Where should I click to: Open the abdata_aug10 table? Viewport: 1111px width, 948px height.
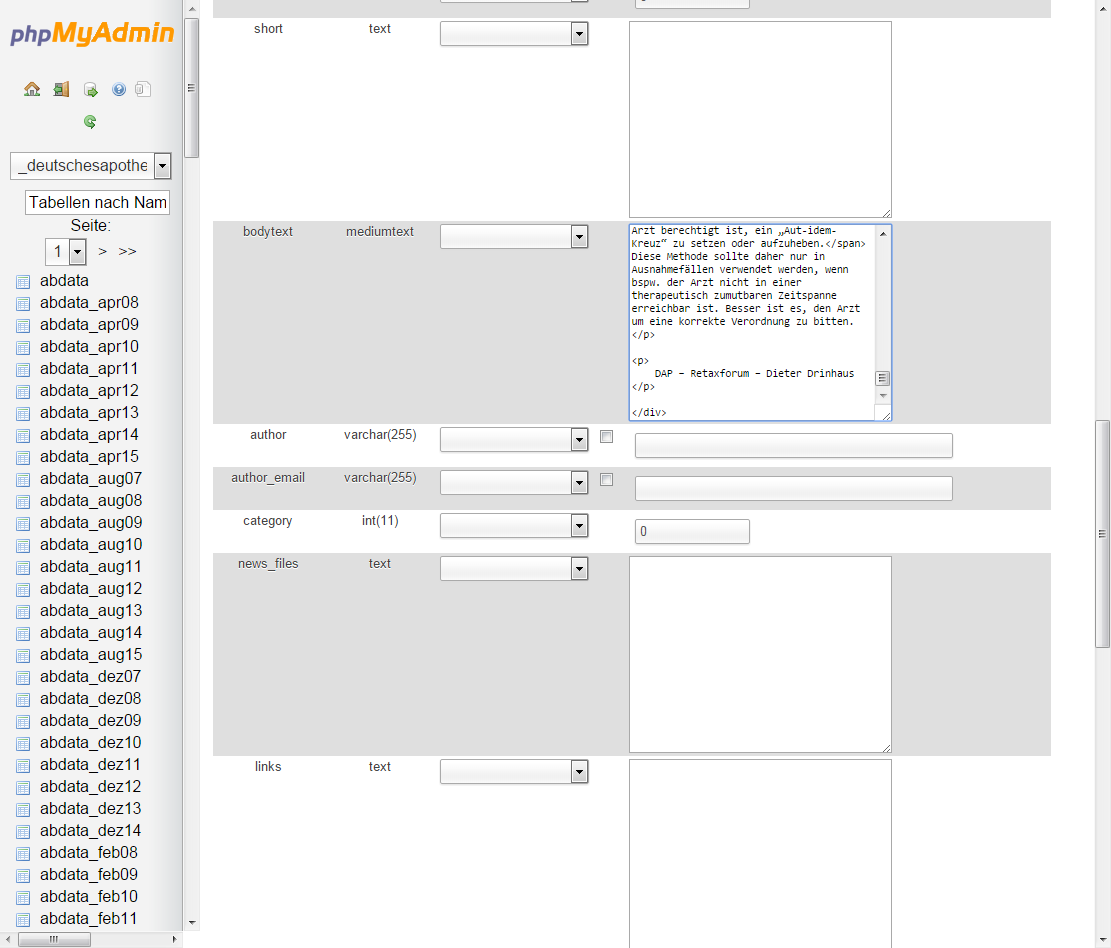pyautogui.click(x=91, y=545)
